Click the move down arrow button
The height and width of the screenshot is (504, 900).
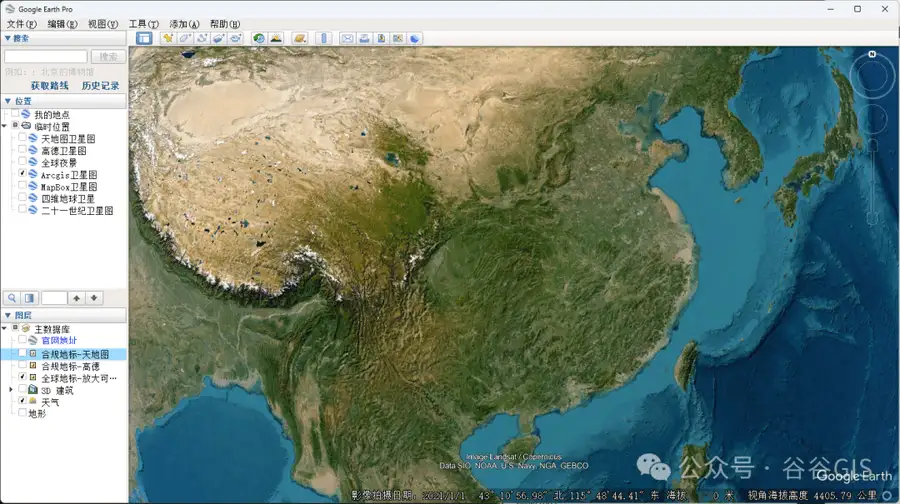94,298
